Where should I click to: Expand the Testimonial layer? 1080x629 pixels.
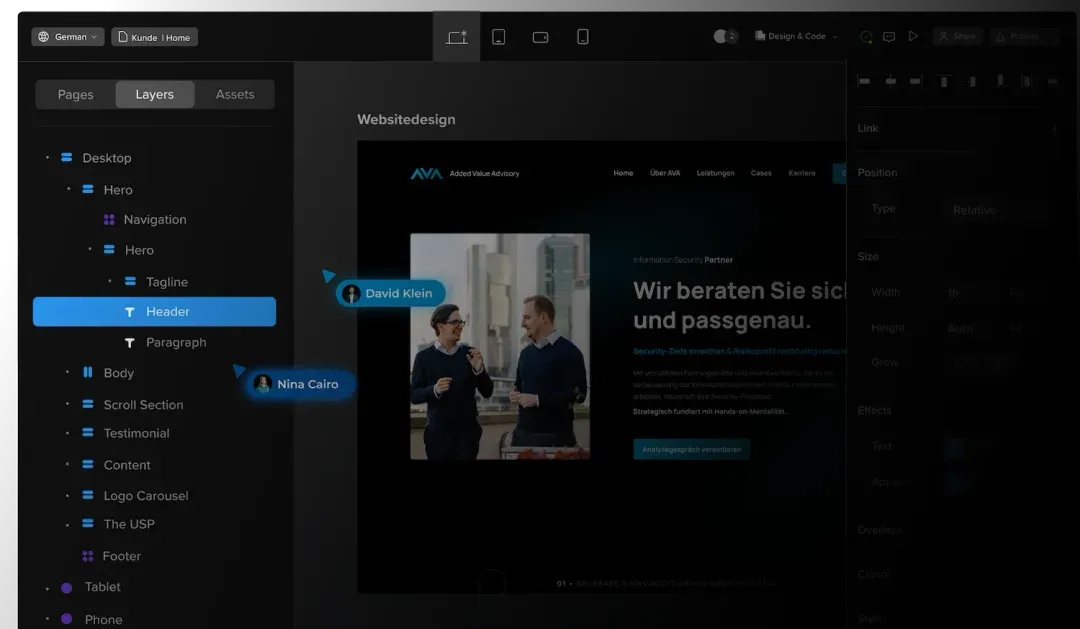68,433
